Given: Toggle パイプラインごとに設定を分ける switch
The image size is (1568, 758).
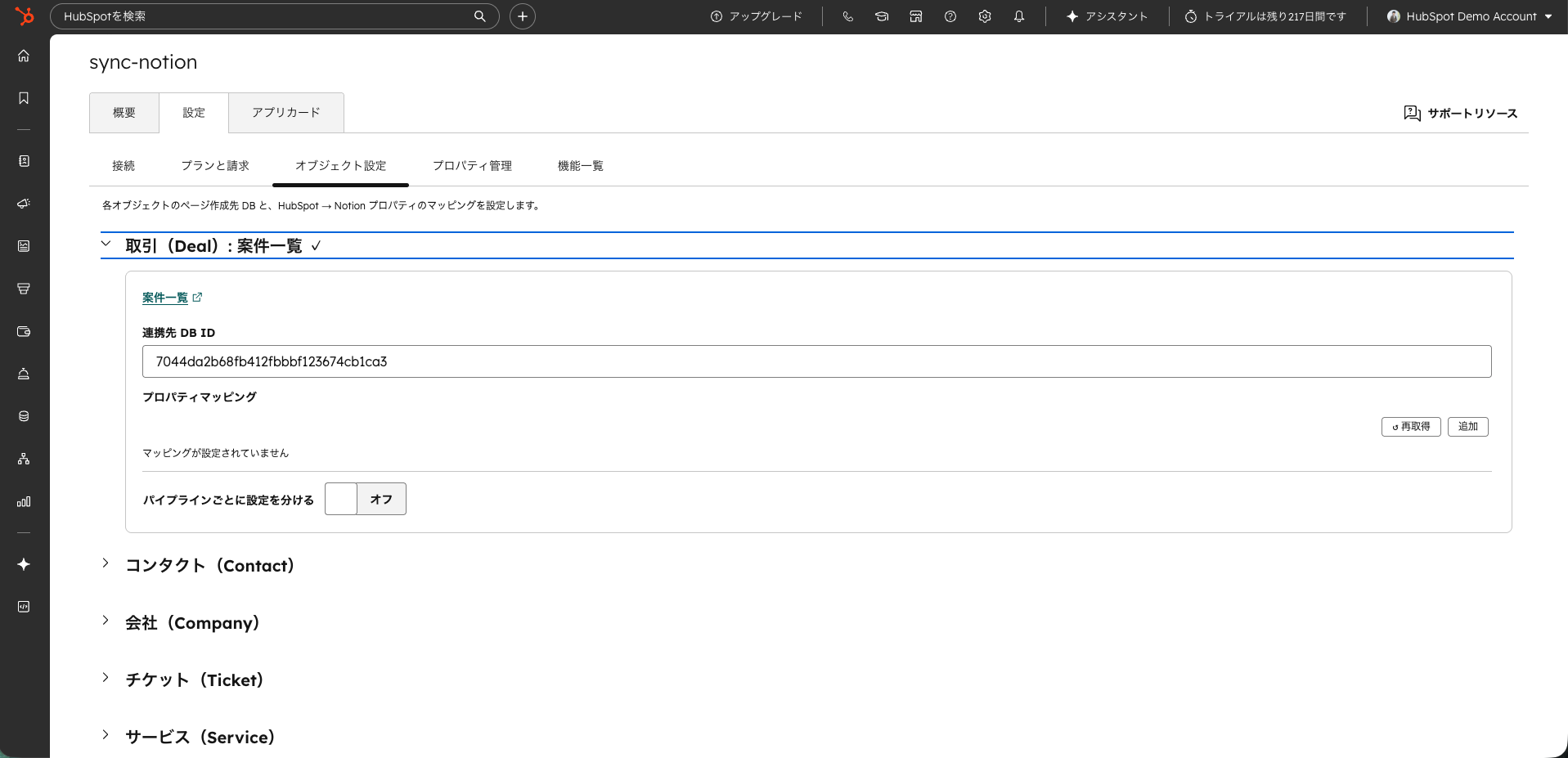Looking at the screenshot, I should 366,499.
